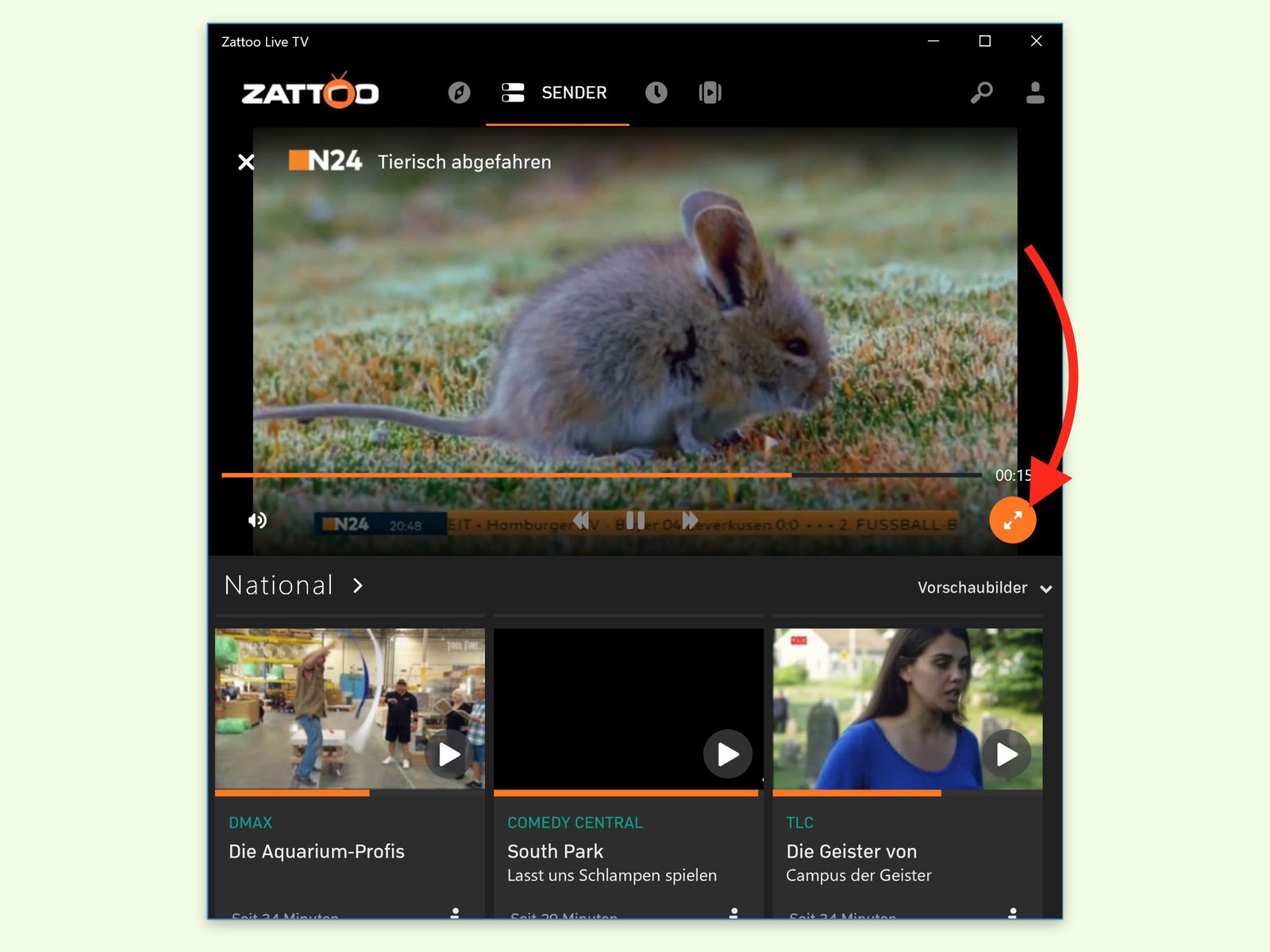The image size is (1270, 952).
Task: Open the clock recordings tab
Action: (656, 93)
